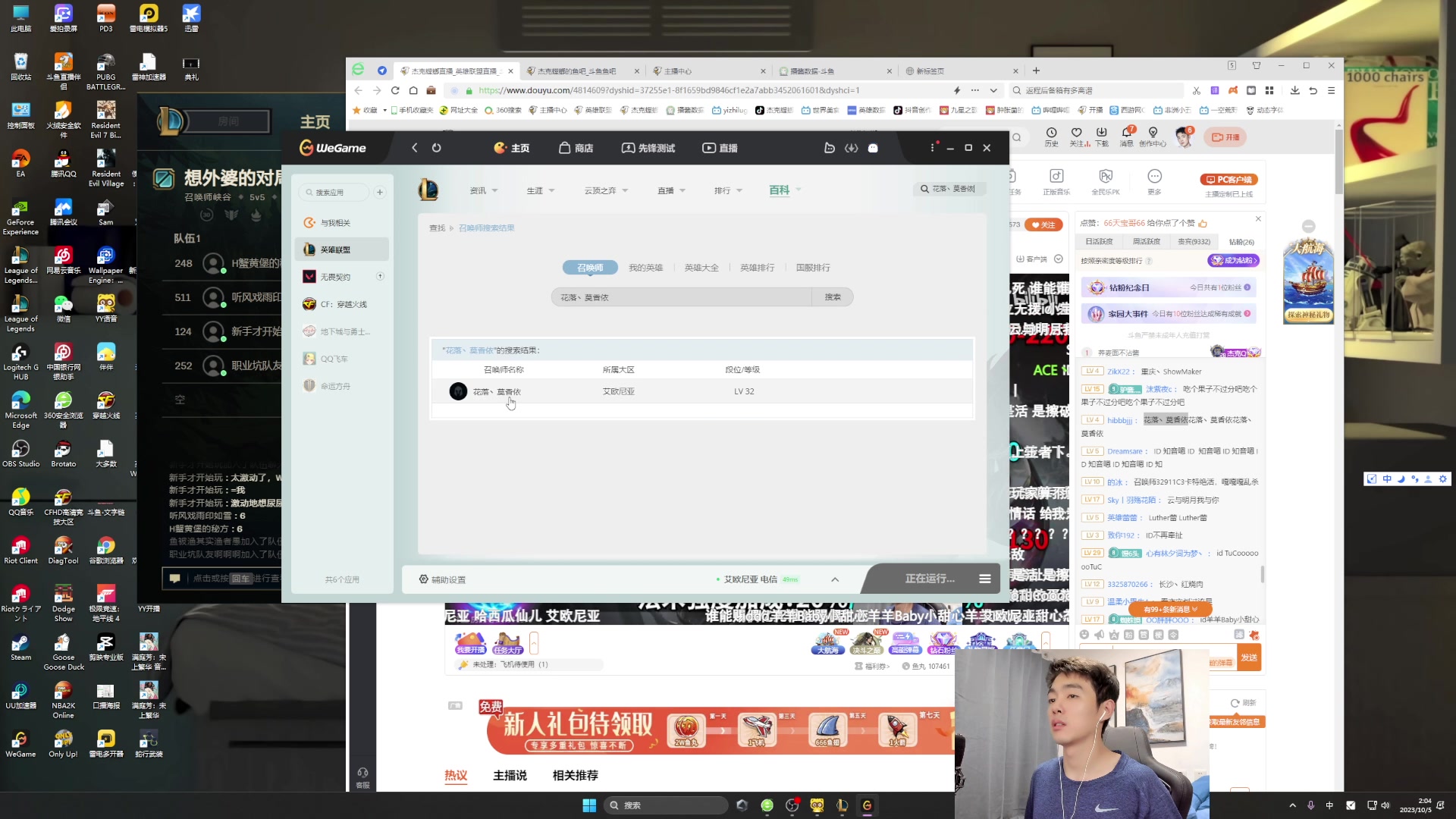1456x819 pixels.
Task: Refresh the WeGame page
Action: [437, 148]
